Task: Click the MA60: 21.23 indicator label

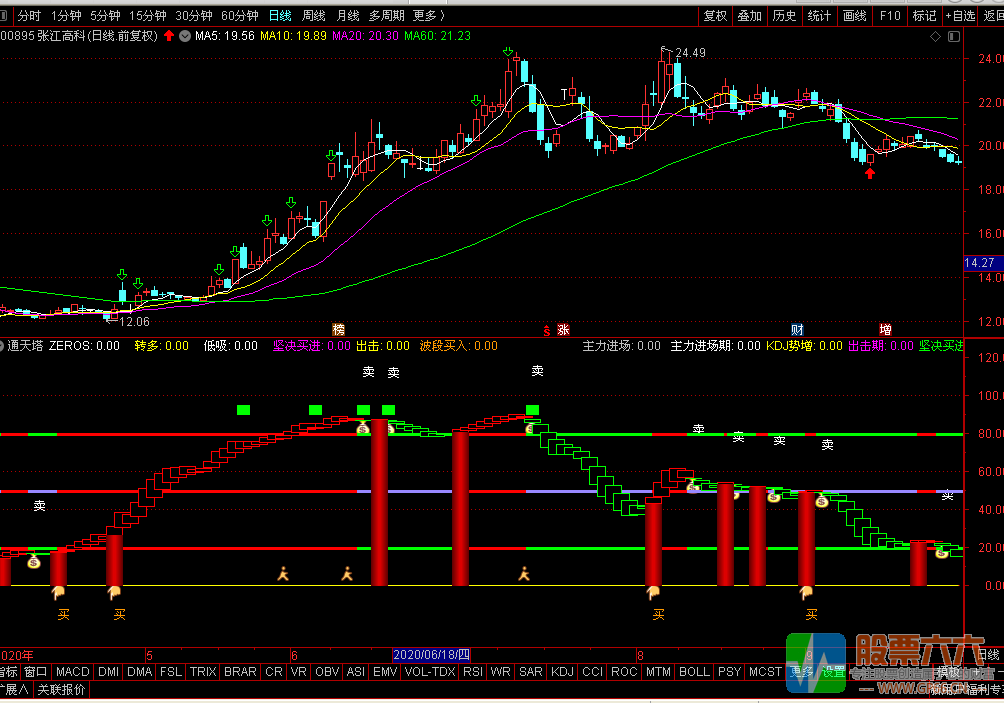Action: (x=437, y=36)
